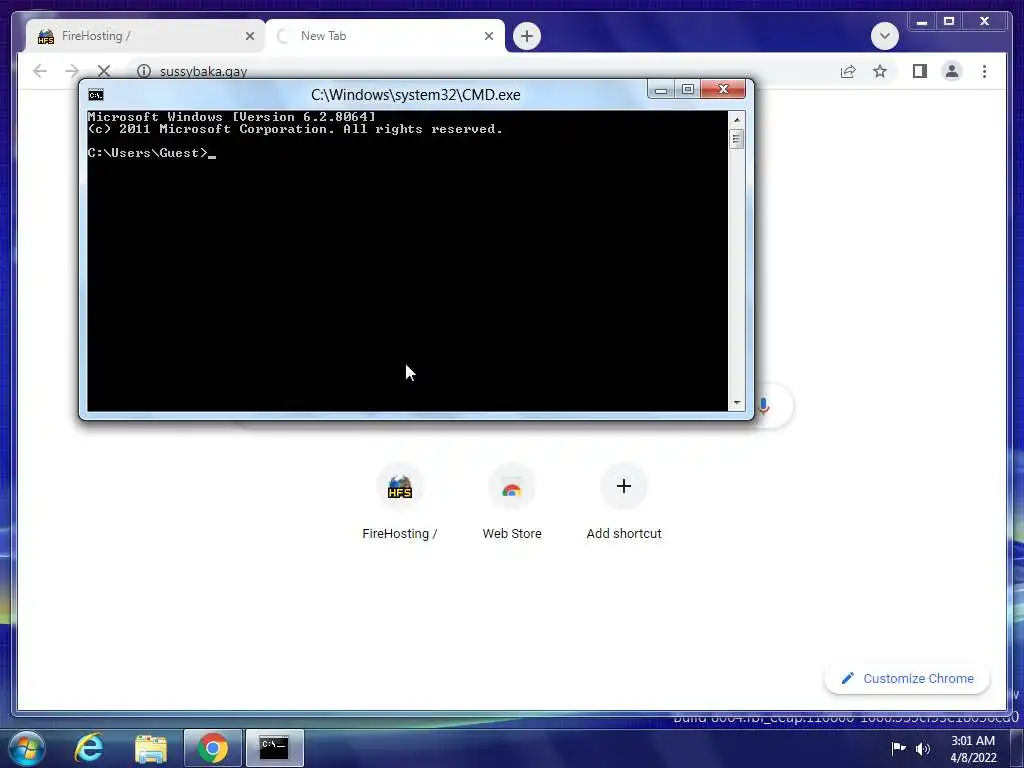
Task: Minimize the CMD.exe window
Action: tap(661, 89)
